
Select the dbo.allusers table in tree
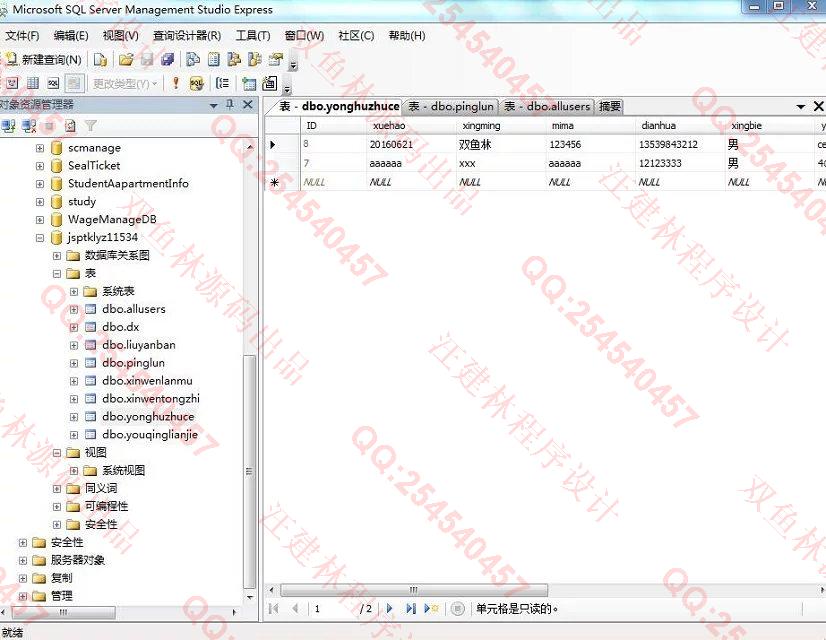tap(133, 309)
